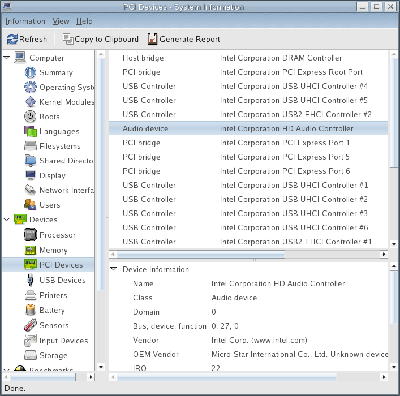400x396 pixels.
Task: Select the PCI Express Port 1 row
Action: click(x=248, y=142)
